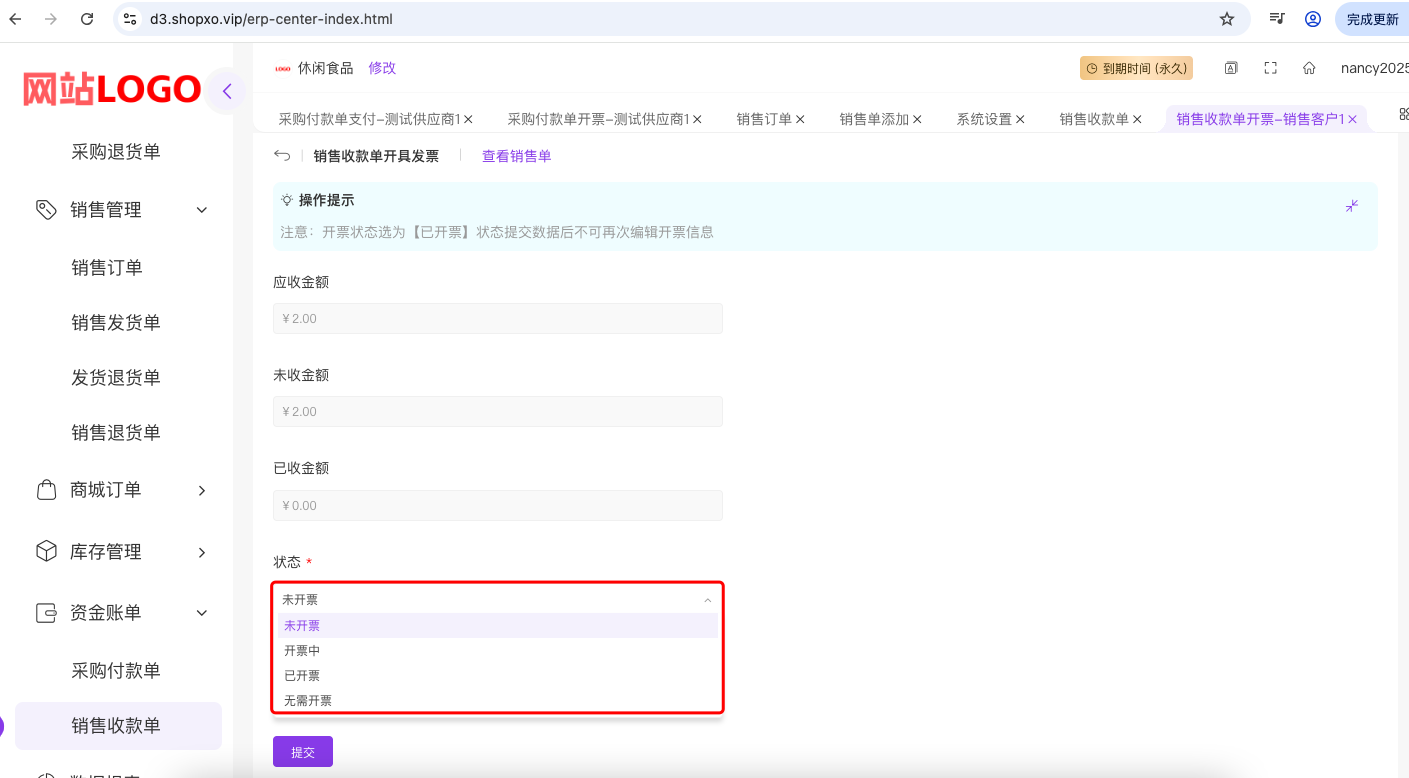Screen dimensions: 1409x778
Task: Click the 休闲食品 store name
Action: [326, 68]
